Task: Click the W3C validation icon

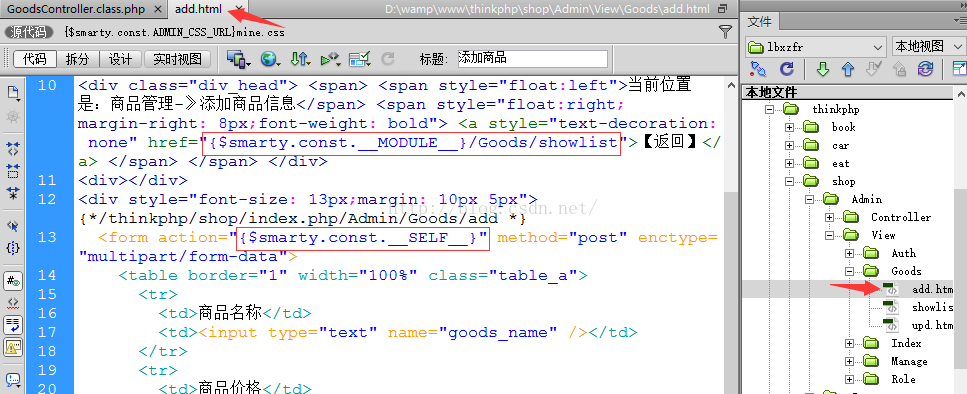Action: (331, 59)
